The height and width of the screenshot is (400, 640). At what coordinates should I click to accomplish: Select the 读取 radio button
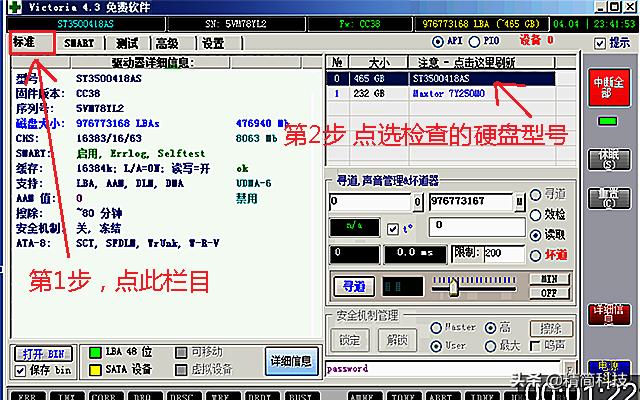point(536,235)
